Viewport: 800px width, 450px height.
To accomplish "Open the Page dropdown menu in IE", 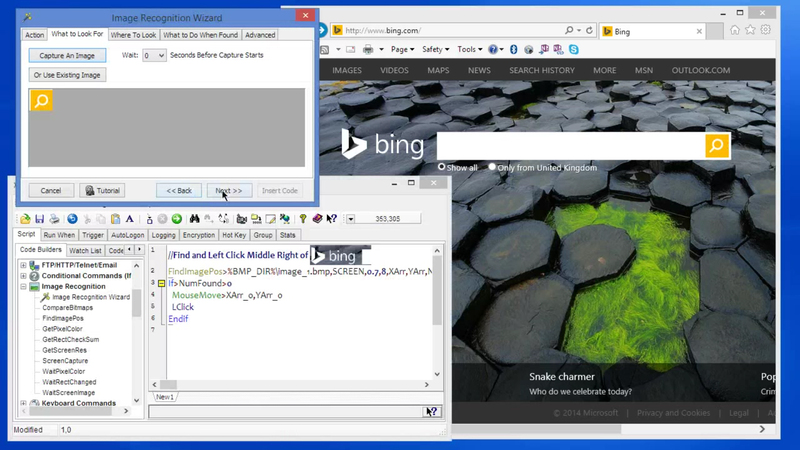I will pyautogui.click(x=403, y=49).
